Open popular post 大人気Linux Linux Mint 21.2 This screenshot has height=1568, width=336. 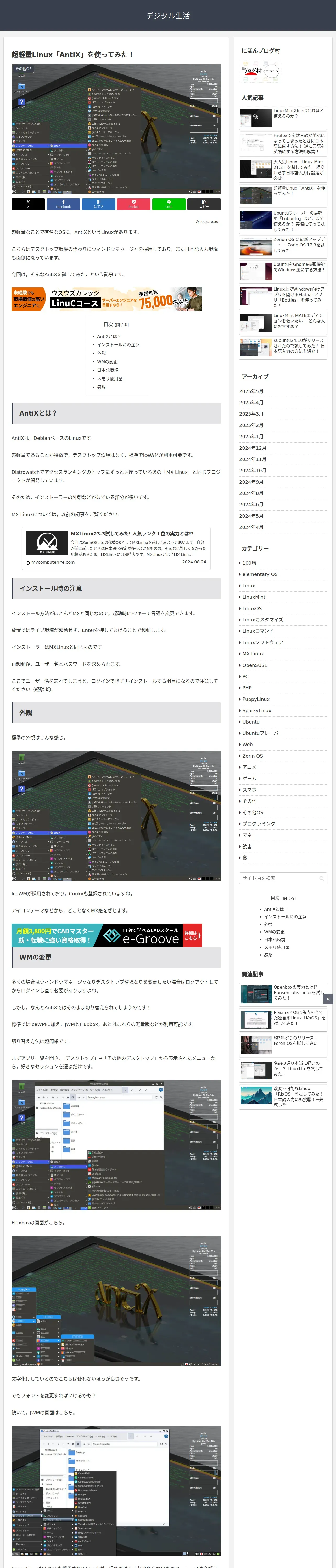(283, 170)
